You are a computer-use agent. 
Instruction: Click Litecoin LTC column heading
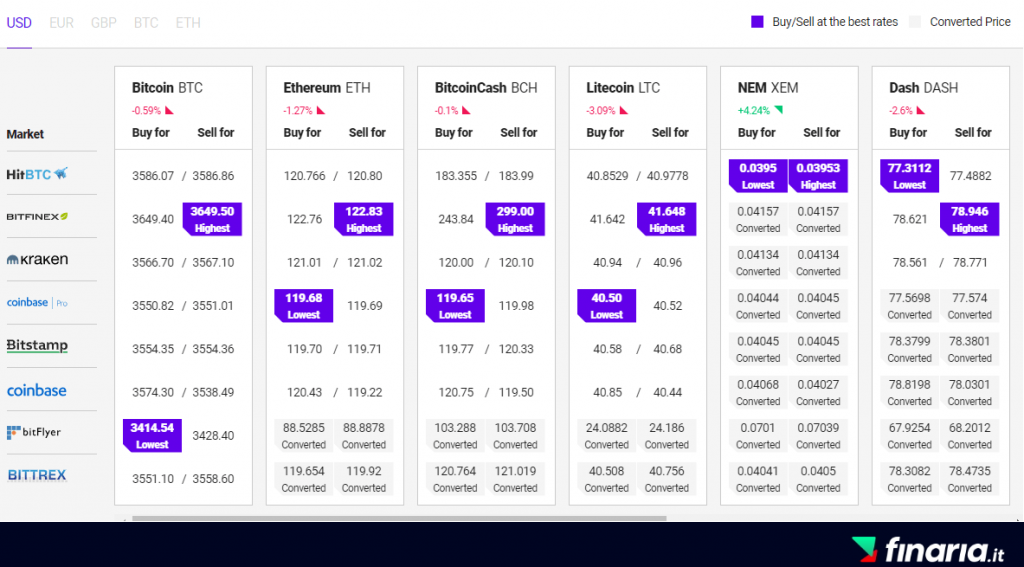pyautogui.click(x=623, y=88)
